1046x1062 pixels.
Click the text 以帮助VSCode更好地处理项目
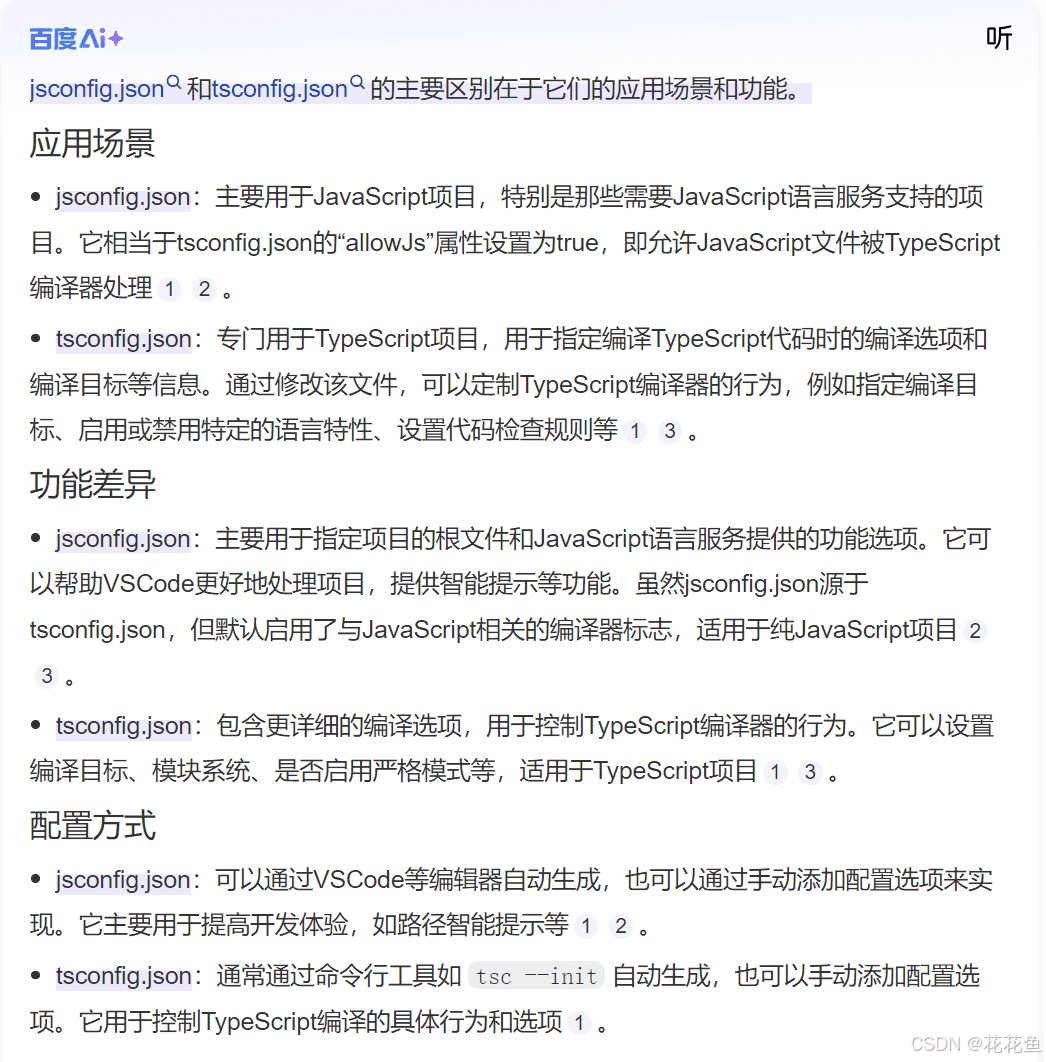pyautogui.click(x=198, y=584)
